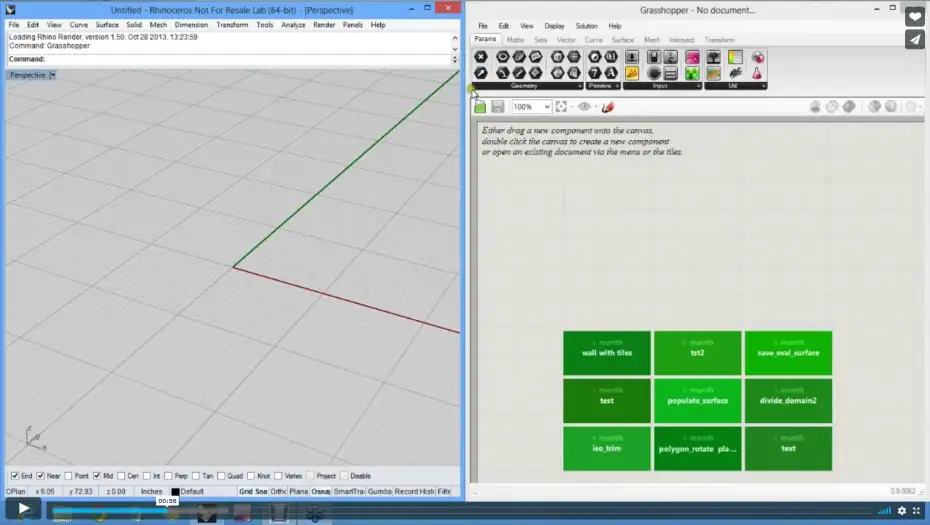Expand the Primitive panel group
This screenshot has width=930, height=525.
click(617, 86)
